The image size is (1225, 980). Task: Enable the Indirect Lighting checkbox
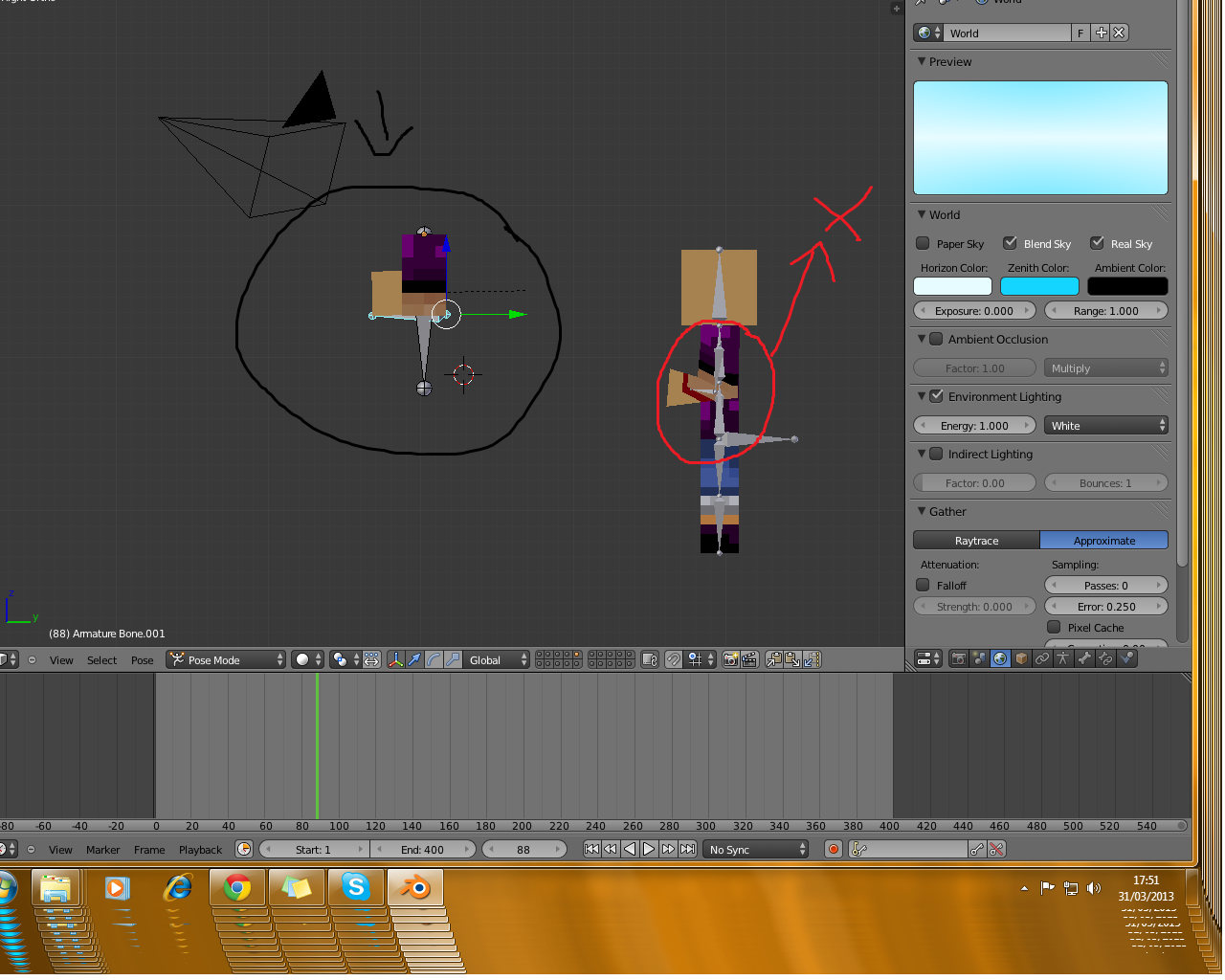click(937, 454)
